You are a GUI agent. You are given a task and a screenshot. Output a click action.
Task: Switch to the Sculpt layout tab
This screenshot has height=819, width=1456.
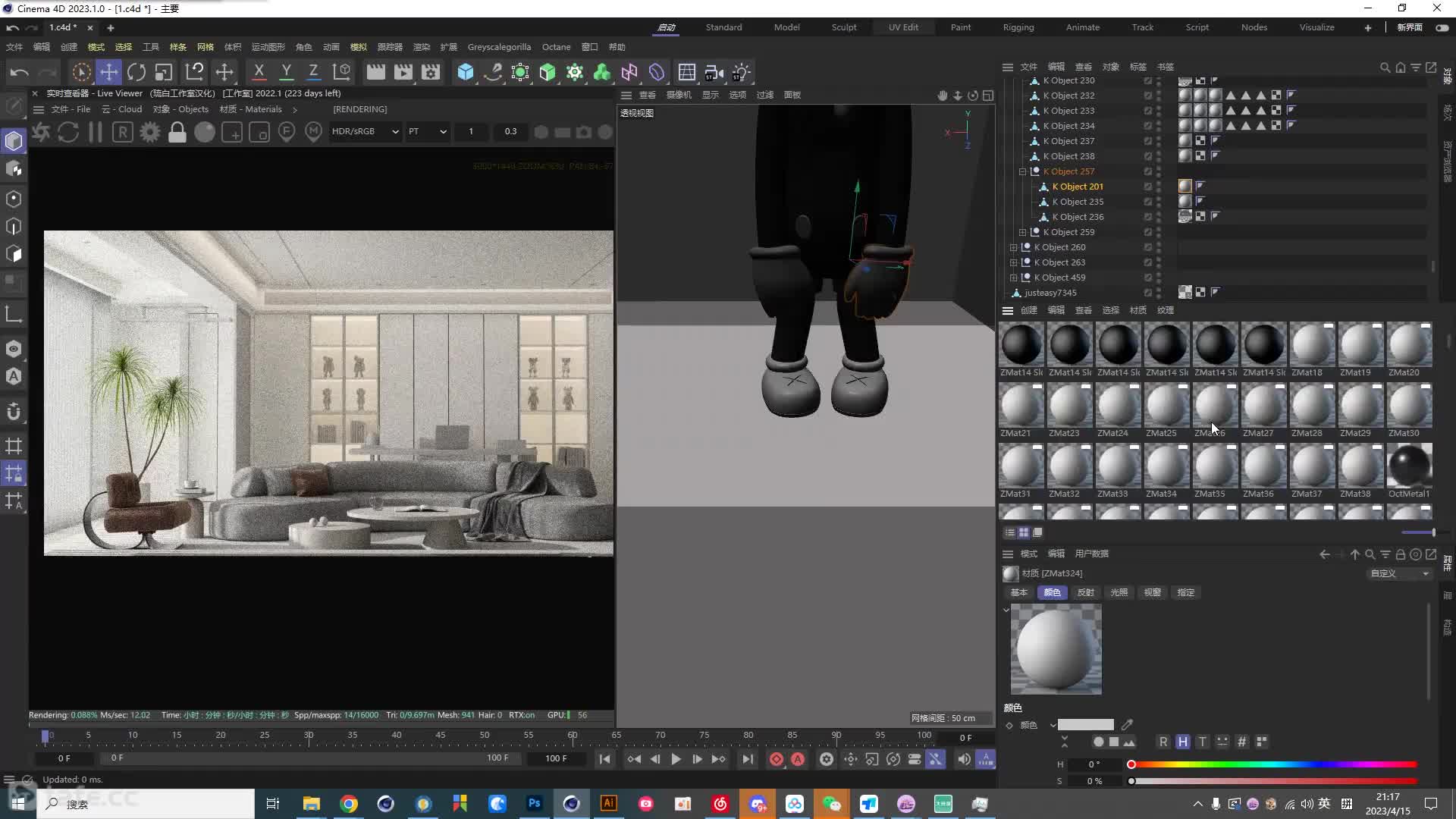coord(843,27)
